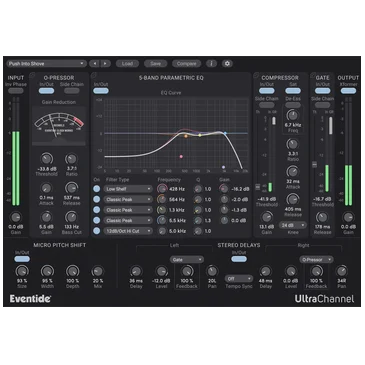
Task: Click the pink EQ curve node
Action: [x=181, y=156]
